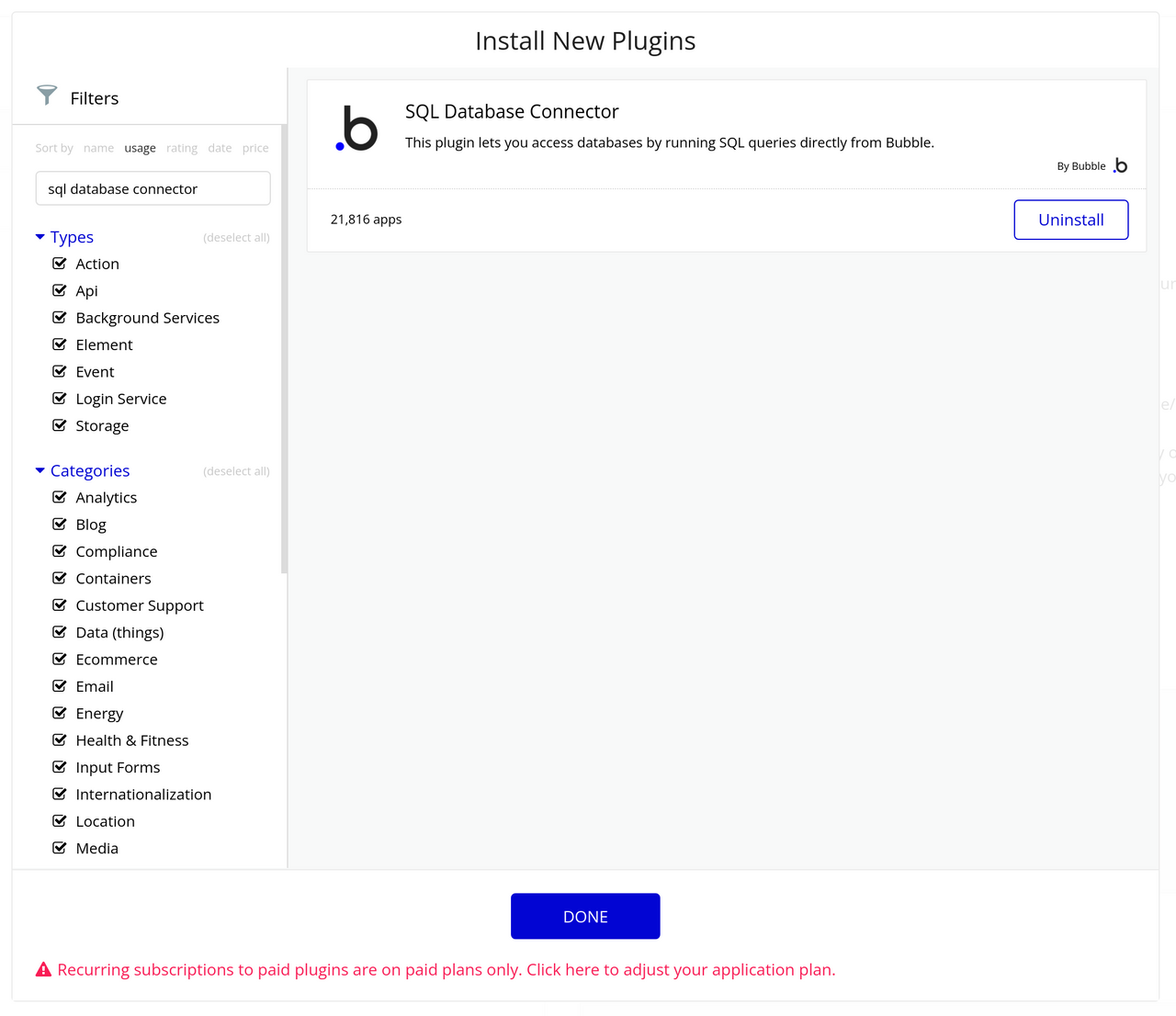Toggle the Login Service checkbox
The width and height of the screenshot is (1176, 1016).
pos(60,399)
